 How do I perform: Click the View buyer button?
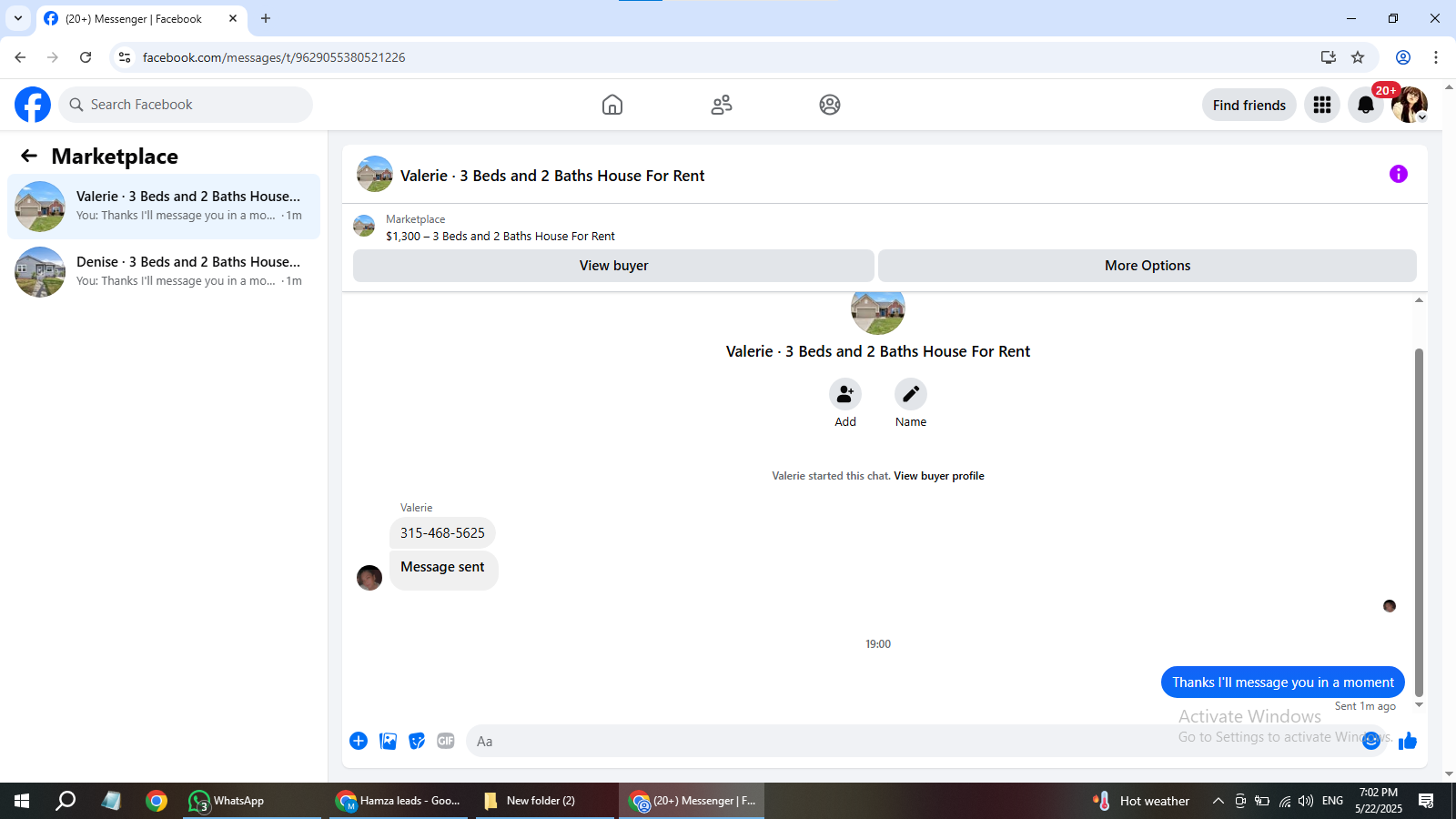613,266
